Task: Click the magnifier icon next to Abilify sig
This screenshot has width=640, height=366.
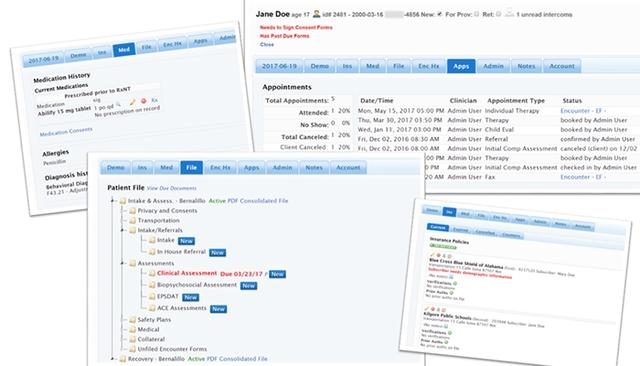Action: coord(118,104)
